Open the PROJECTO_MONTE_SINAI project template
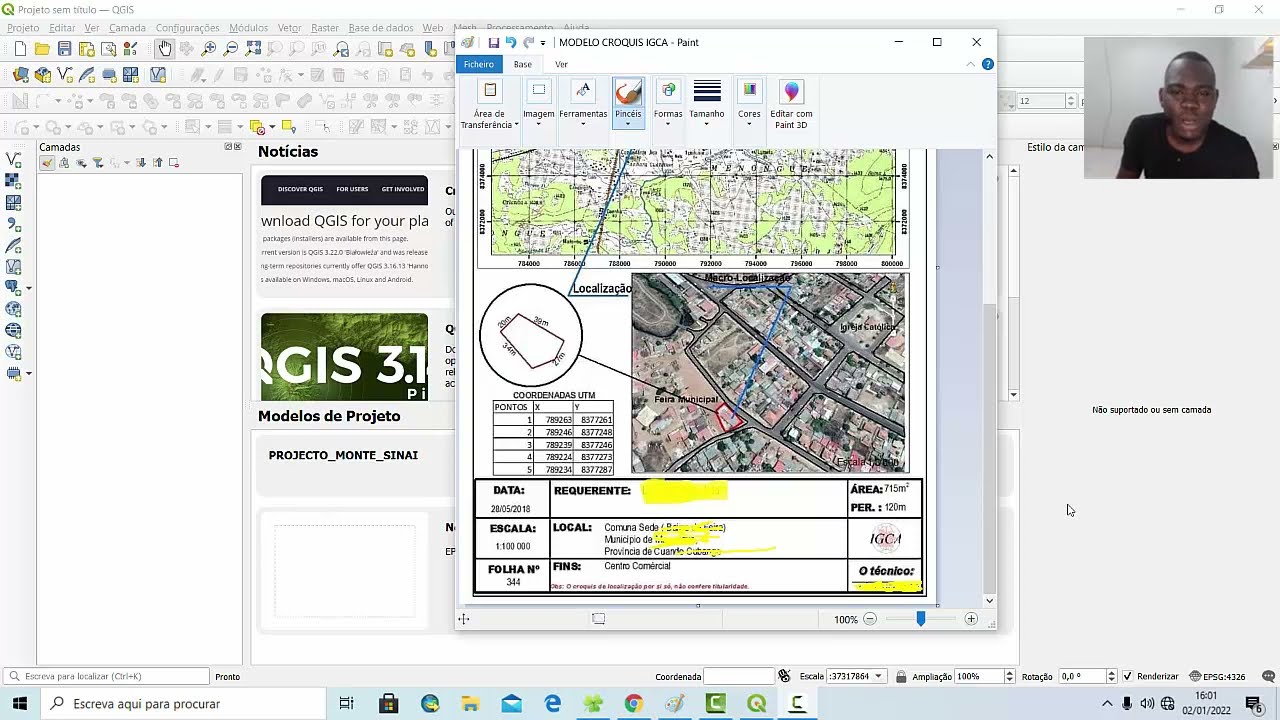The width and height of the screenshot is (1280, 720). [x=343, y=455]
